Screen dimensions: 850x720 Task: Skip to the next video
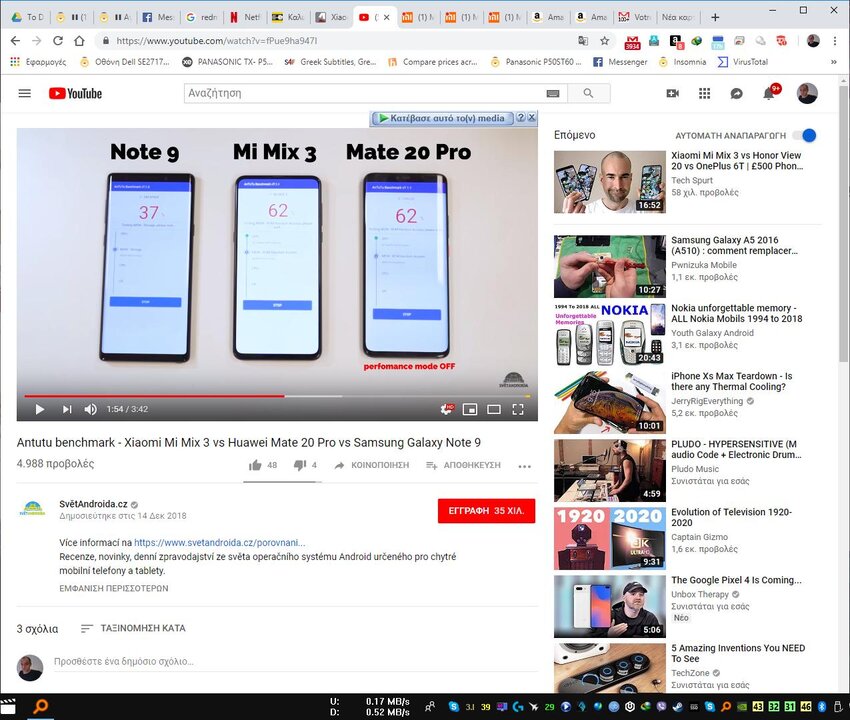point(67,409)
